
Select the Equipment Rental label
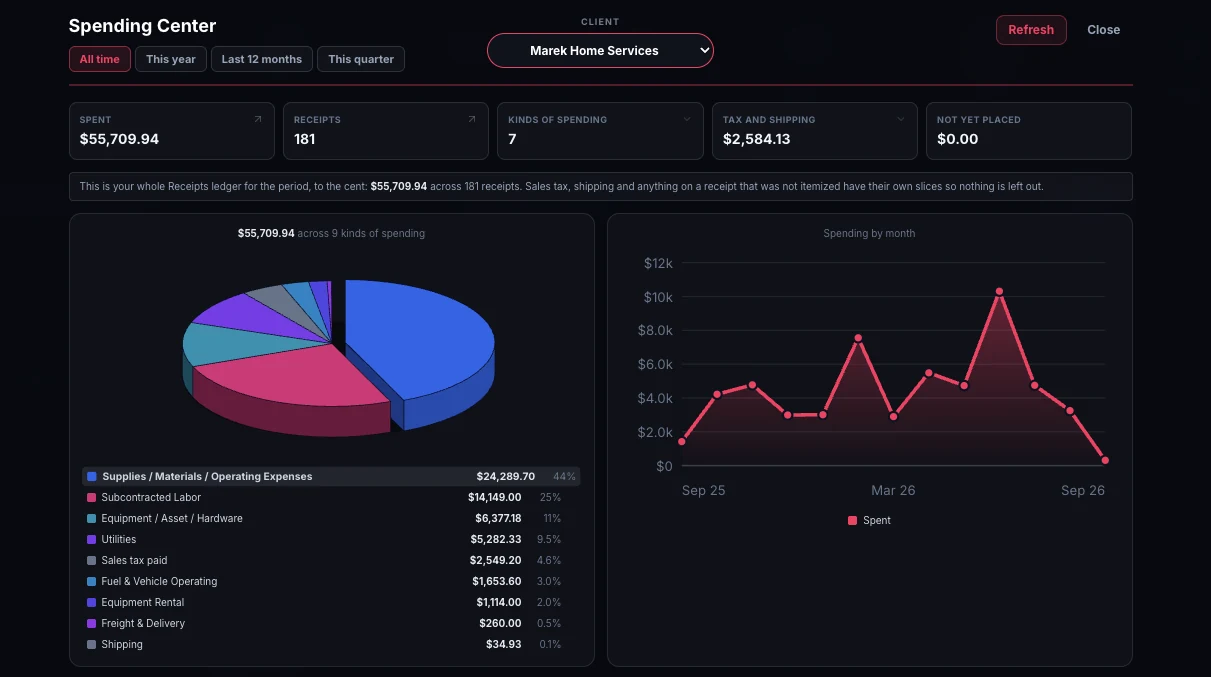143,603
